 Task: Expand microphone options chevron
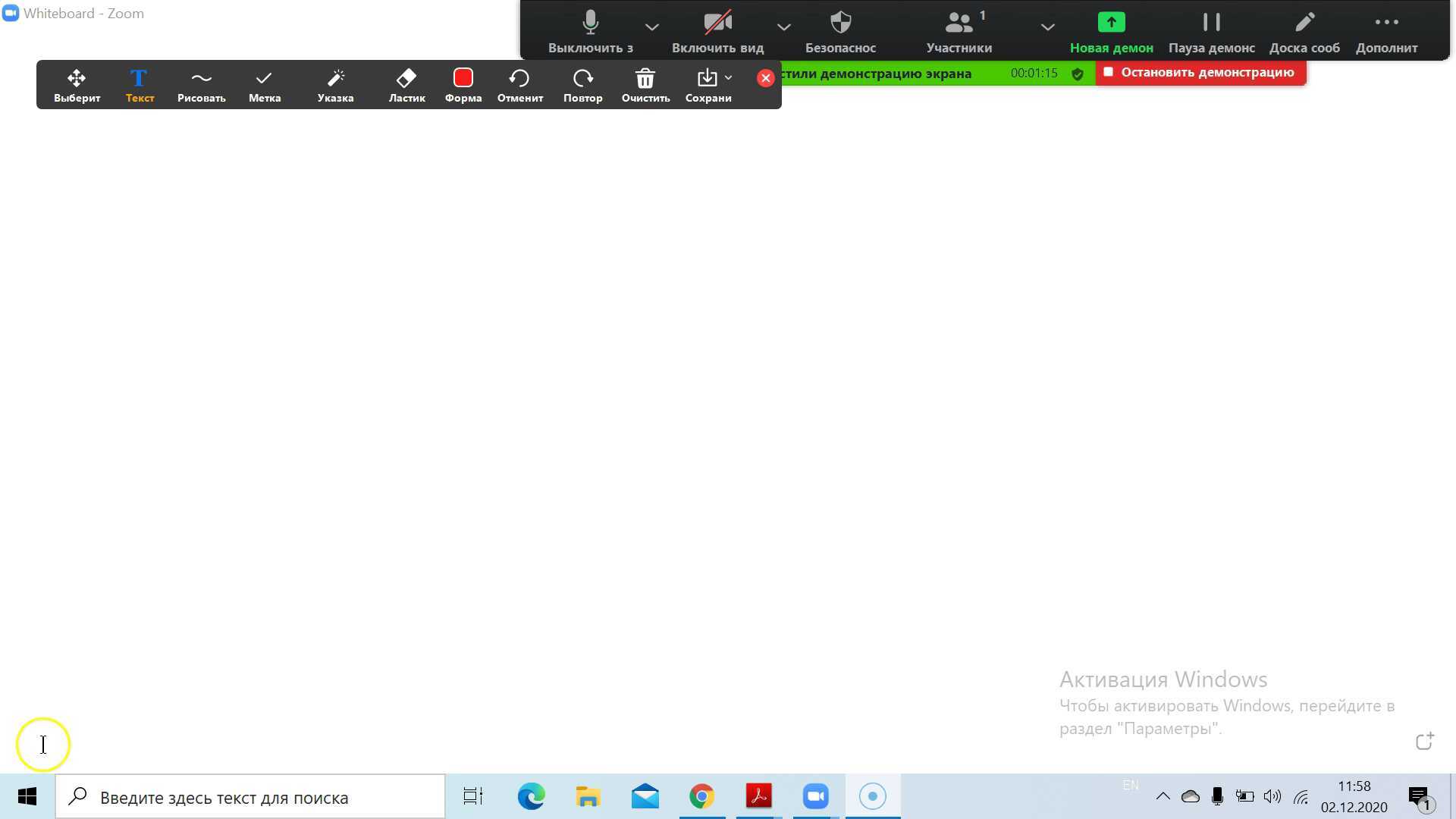651,27
